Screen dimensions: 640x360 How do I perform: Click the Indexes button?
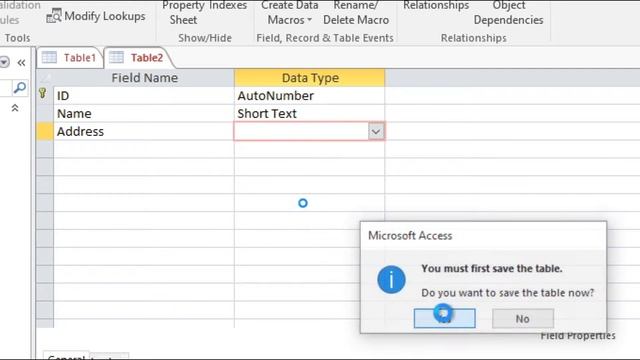[x=228, y=6]
